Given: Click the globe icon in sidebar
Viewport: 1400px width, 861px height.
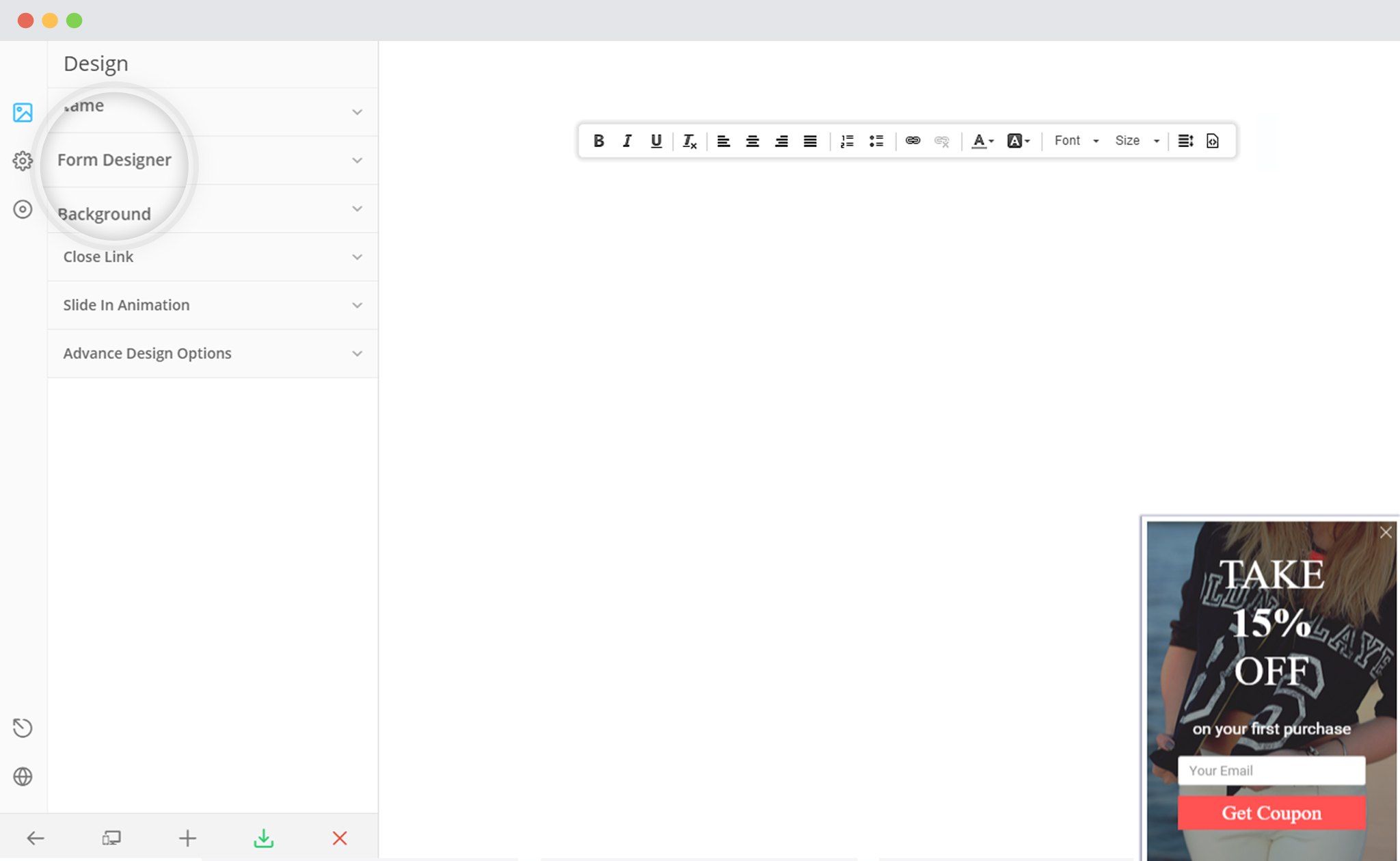Looking at the screenshot, I should coord(23,776).
